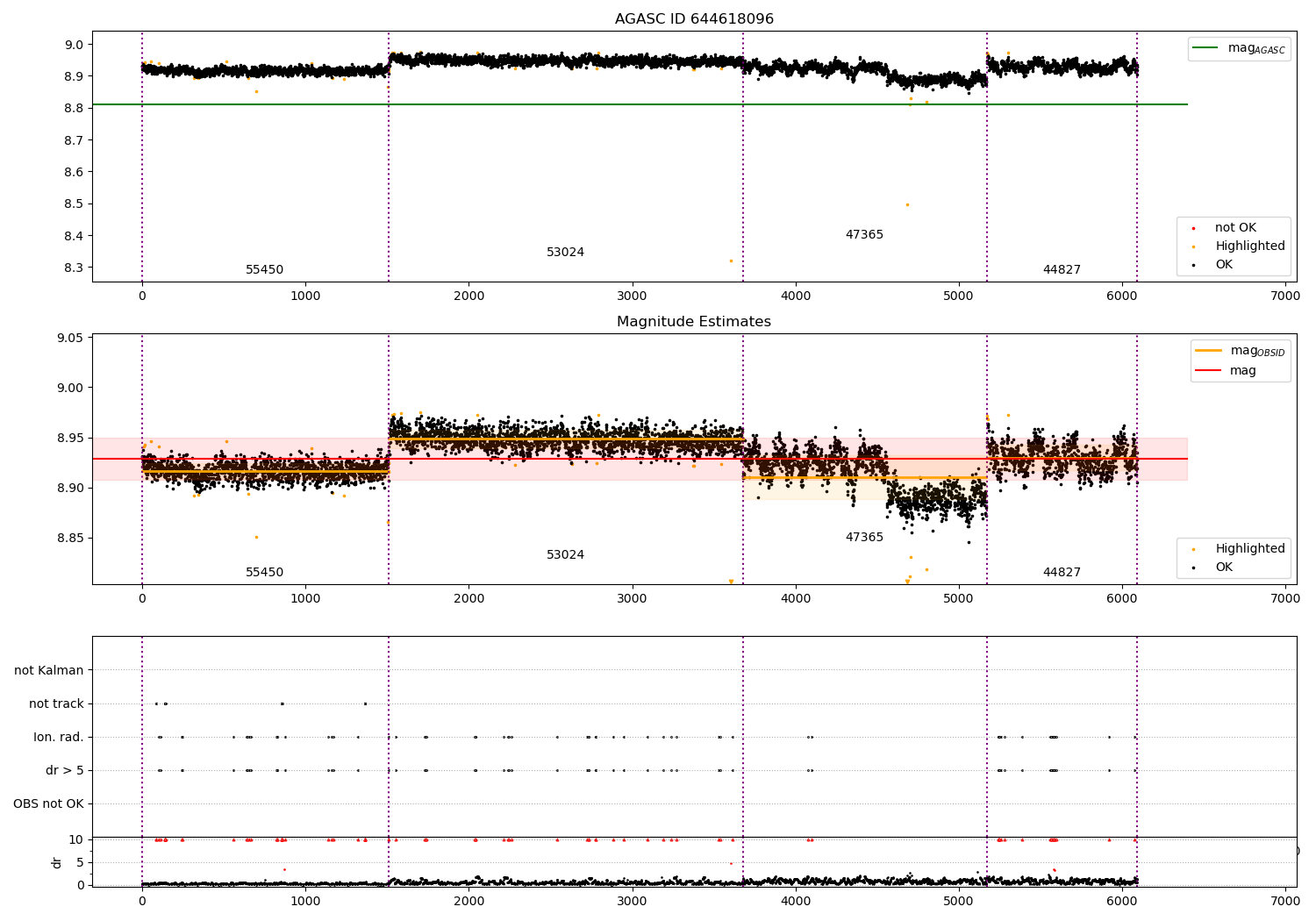Click "OK" in the middle panel legend
Image resolution: width=1316 pixels, height=921 pixels.
1223,567
